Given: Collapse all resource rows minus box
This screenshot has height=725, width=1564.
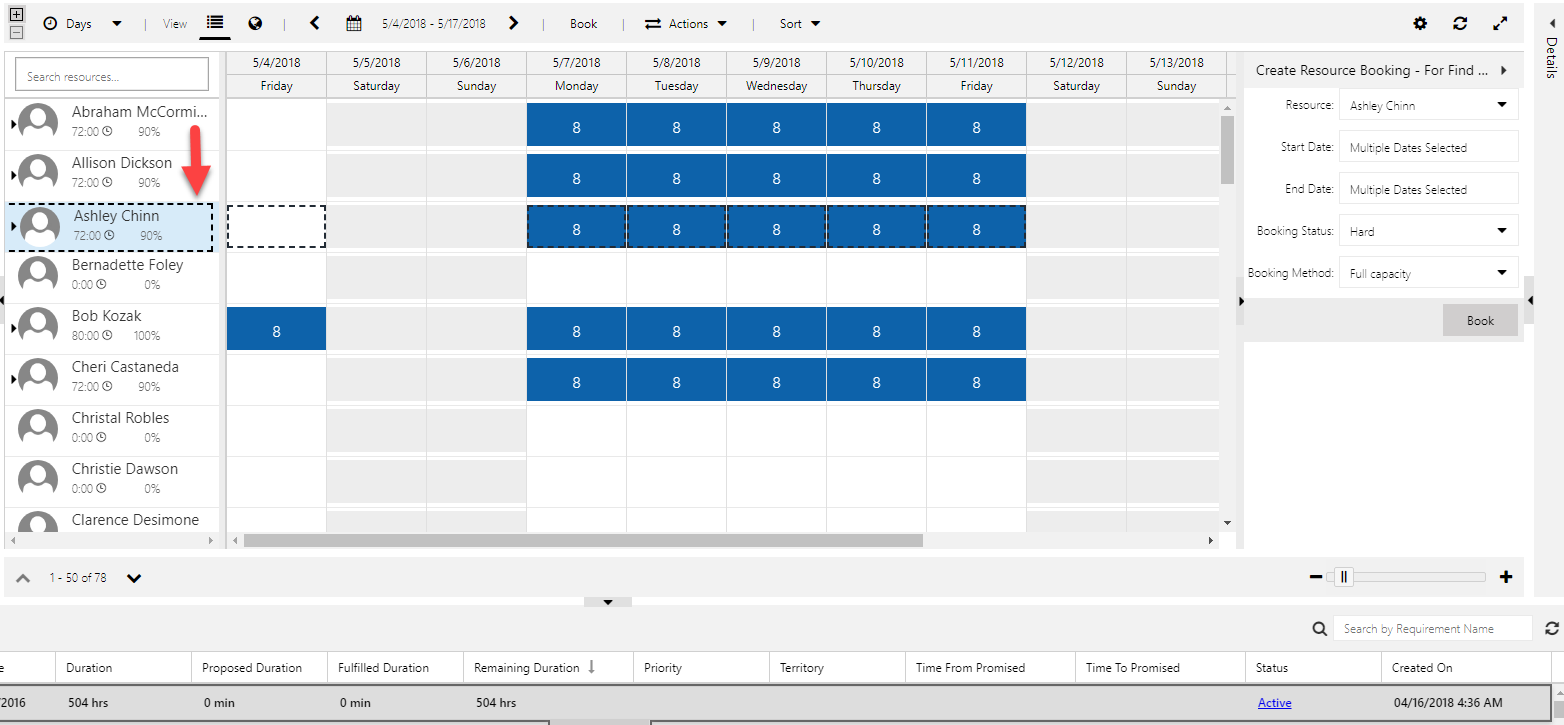Looking at the screenshot, I should click(x=16, y=32).
